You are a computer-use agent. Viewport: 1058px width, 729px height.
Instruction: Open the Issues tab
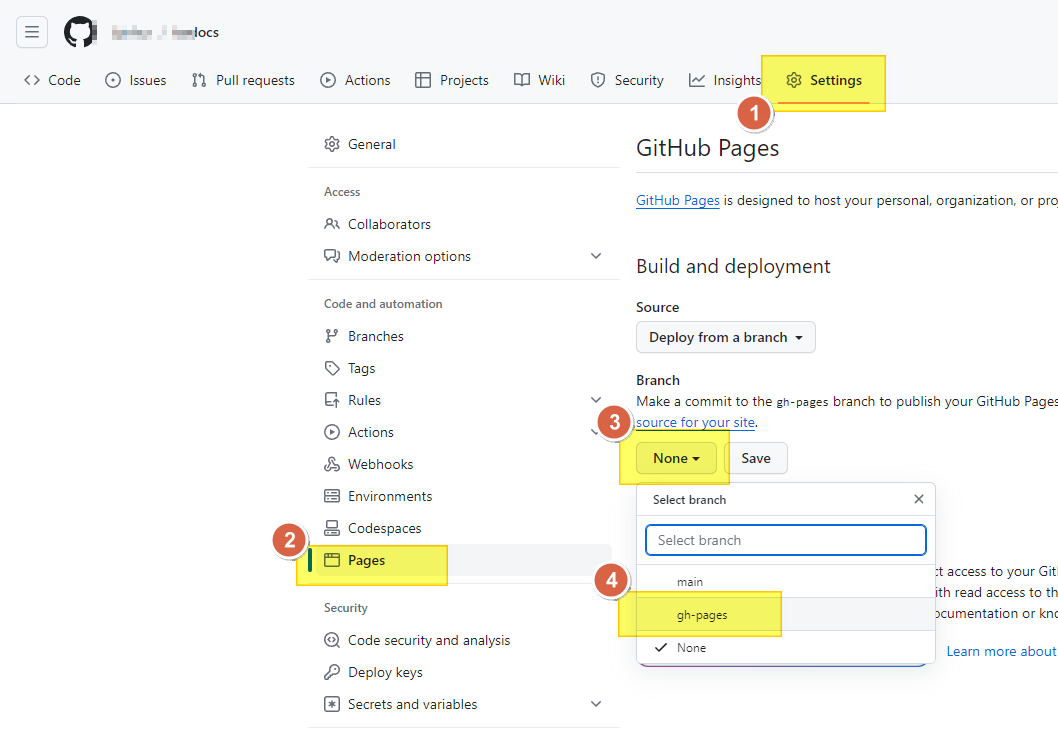(136, 80)
